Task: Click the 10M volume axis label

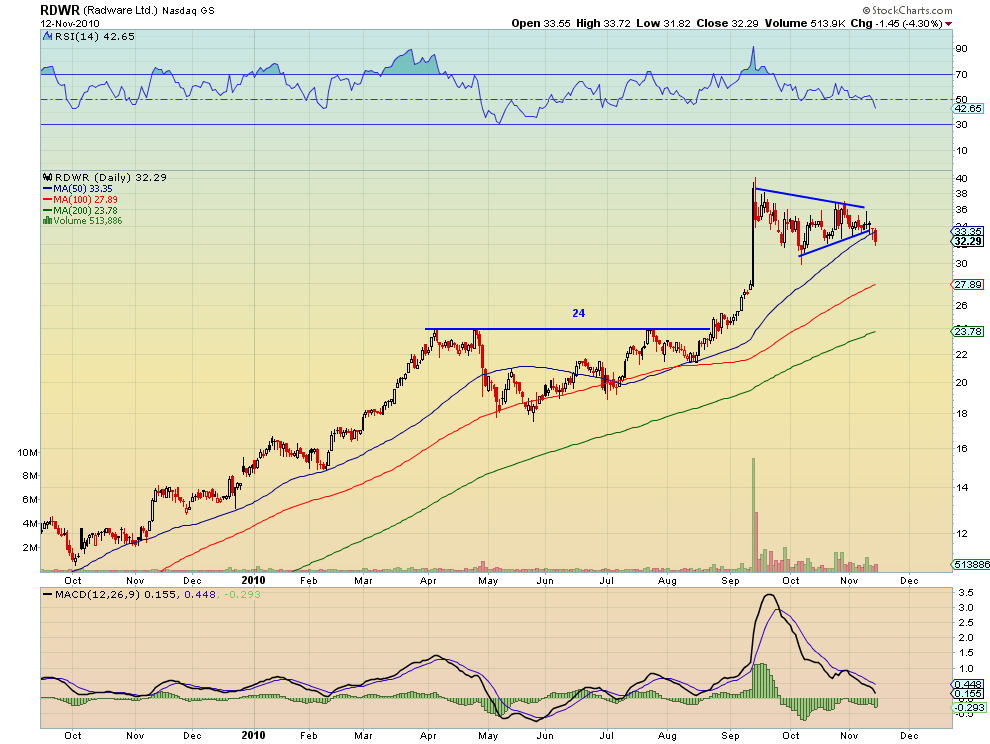Action: coord(28,452)
